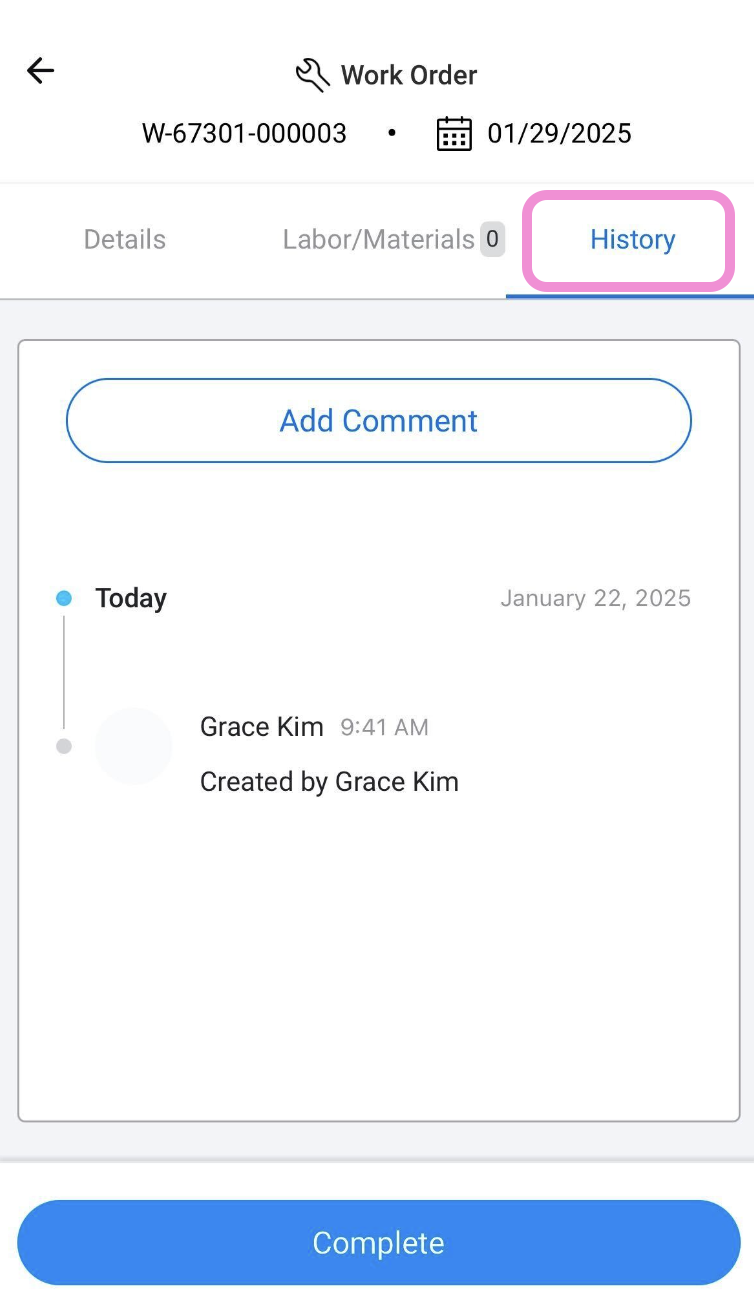This screenshot has height=1310, width=754.
Task: Open the Labor/Materials tab
Action: click(x=378, y=240)
